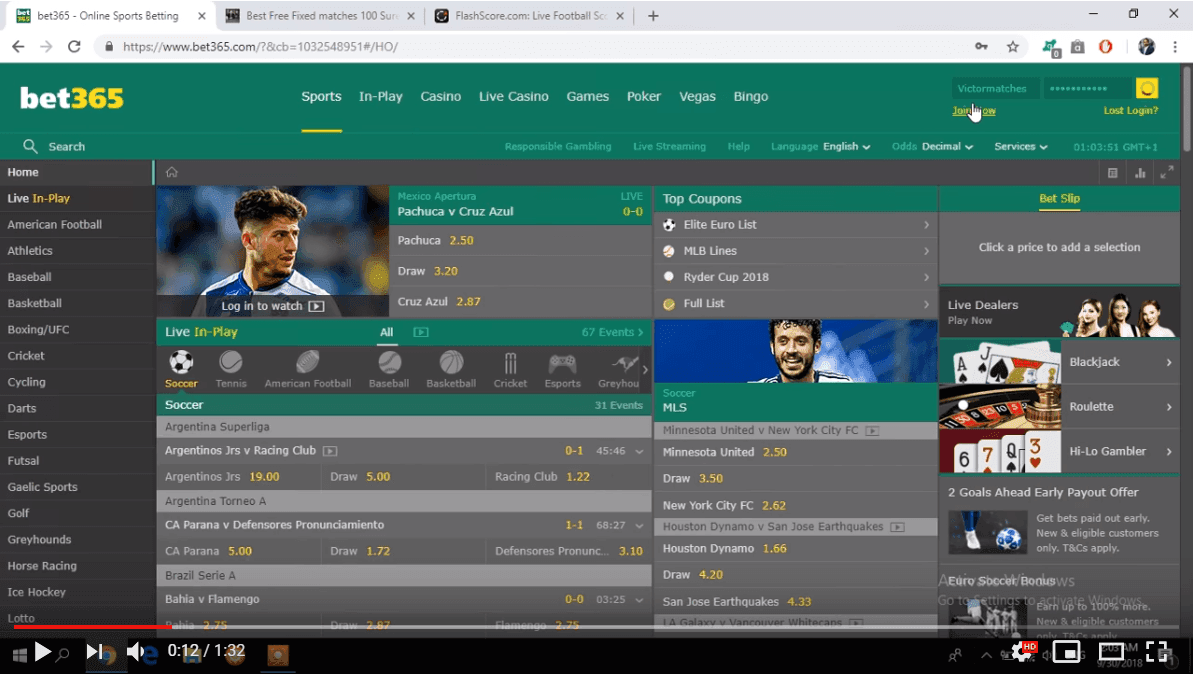
Task: Select the Tennis icon in Live In-Play
Action: [x=231, y=364]
